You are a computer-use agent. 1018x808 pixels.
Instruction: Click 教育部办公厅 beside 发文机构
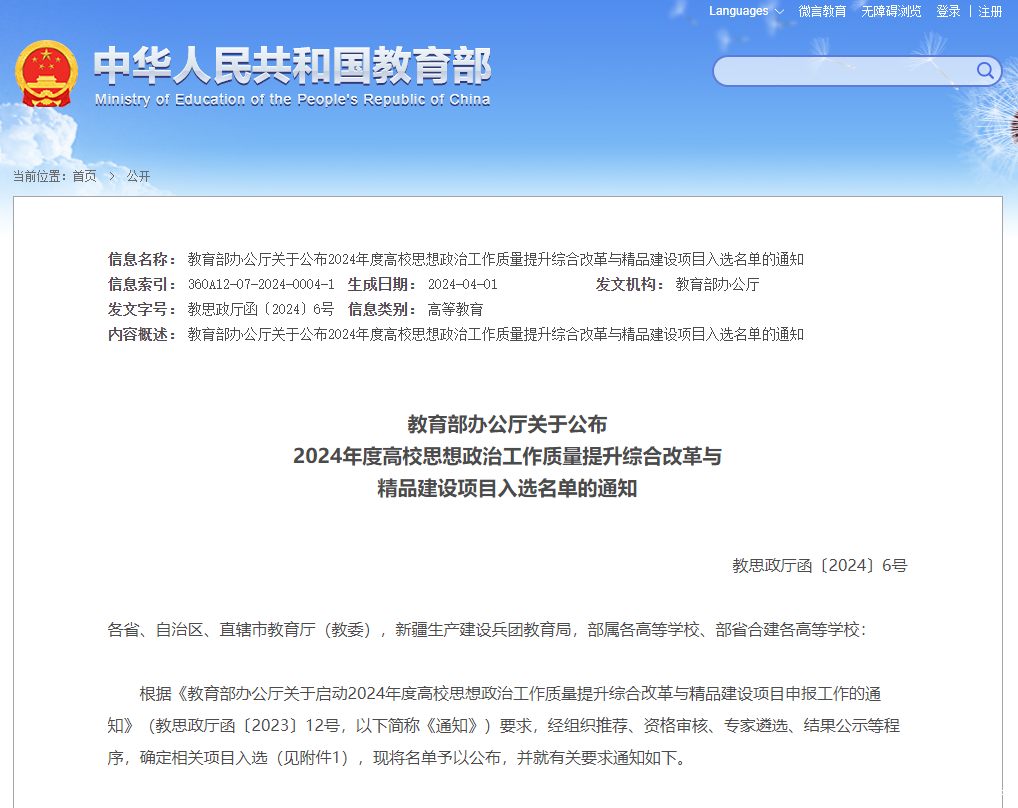[x=717, y=284]
